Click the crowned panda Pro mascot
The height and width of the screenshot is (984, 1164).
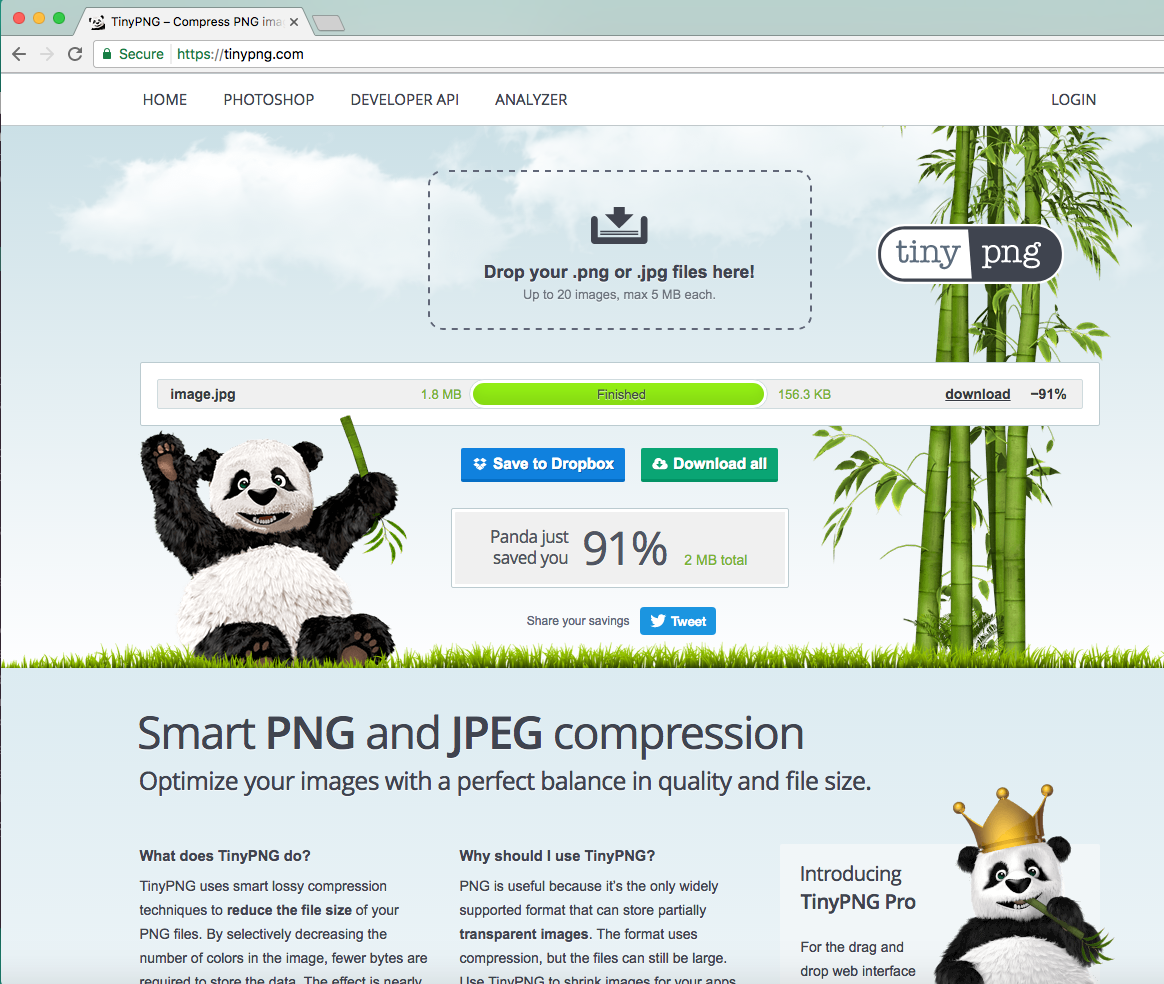[x=1023, y=887]
